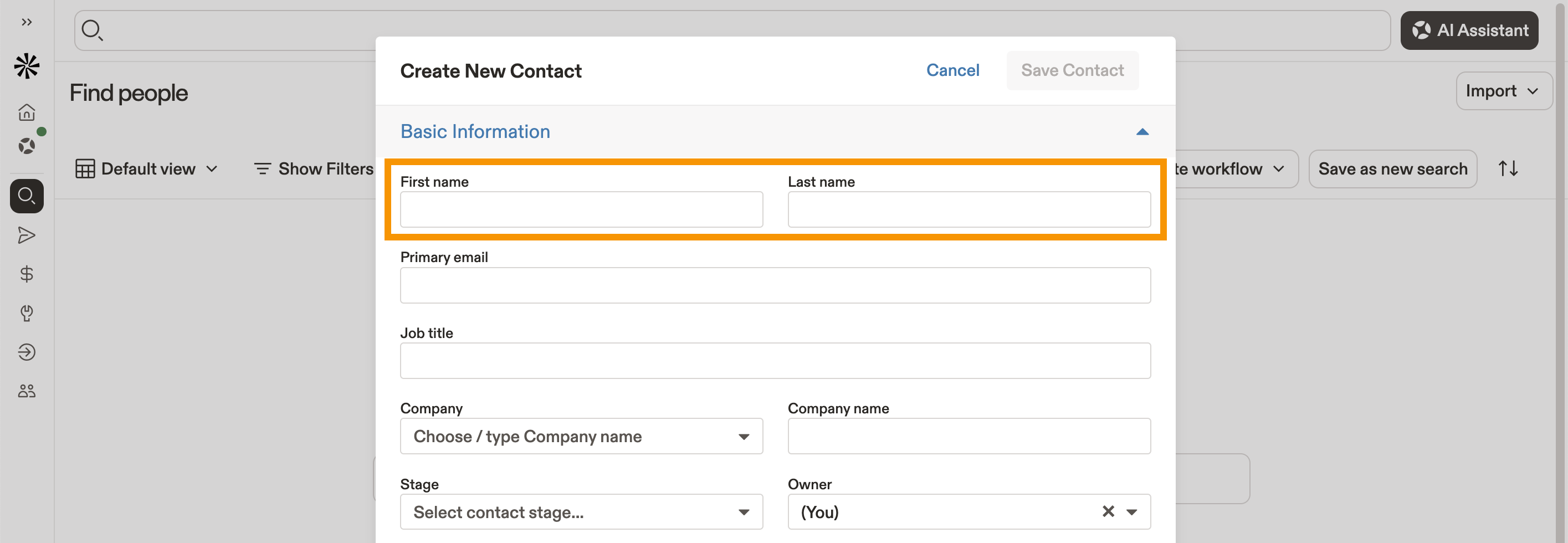Click the circled arrow icon in sidebar

tap(26, 352)
